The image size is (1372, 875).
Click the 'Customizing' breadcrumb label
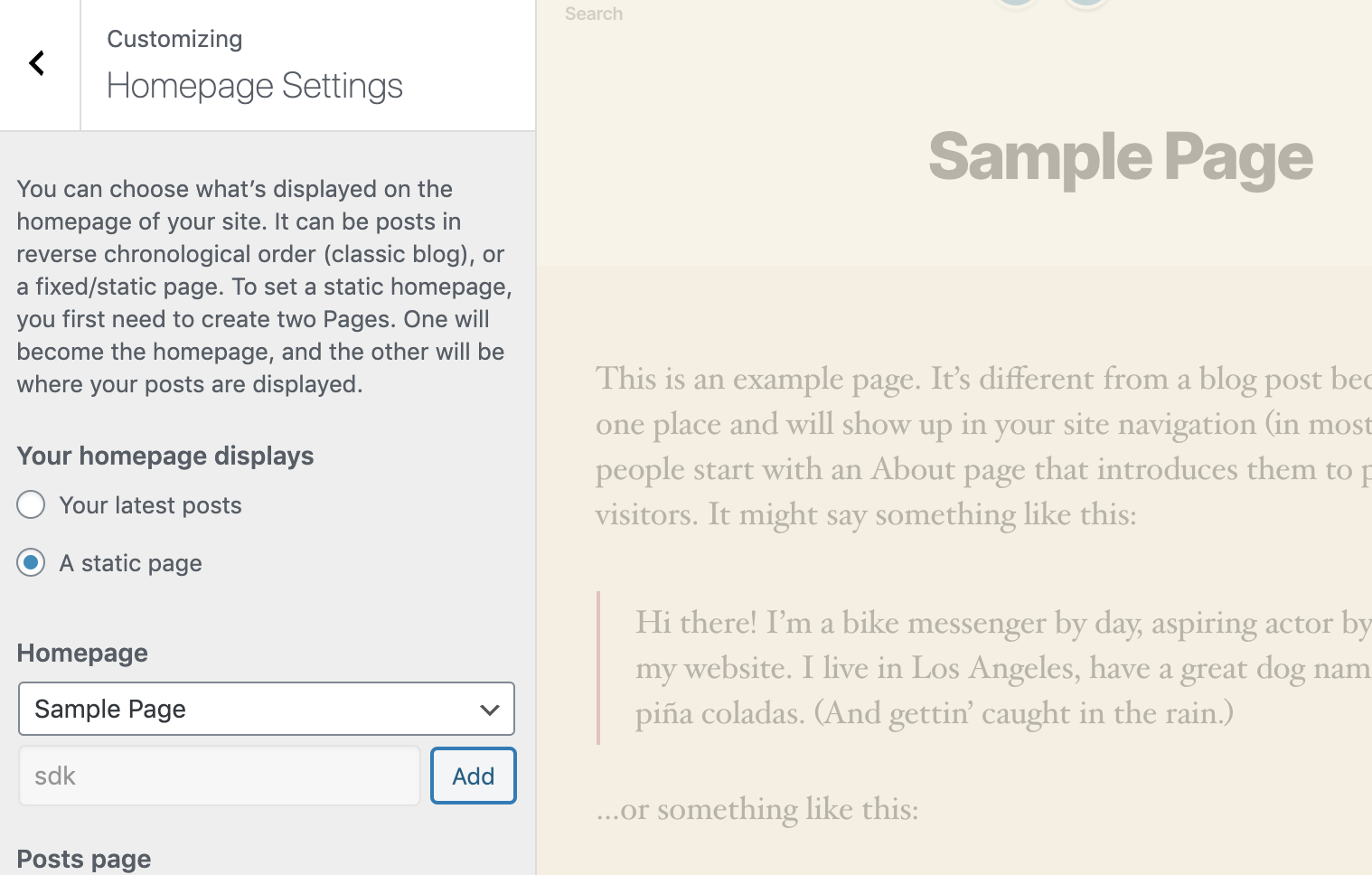coord(174,39)
